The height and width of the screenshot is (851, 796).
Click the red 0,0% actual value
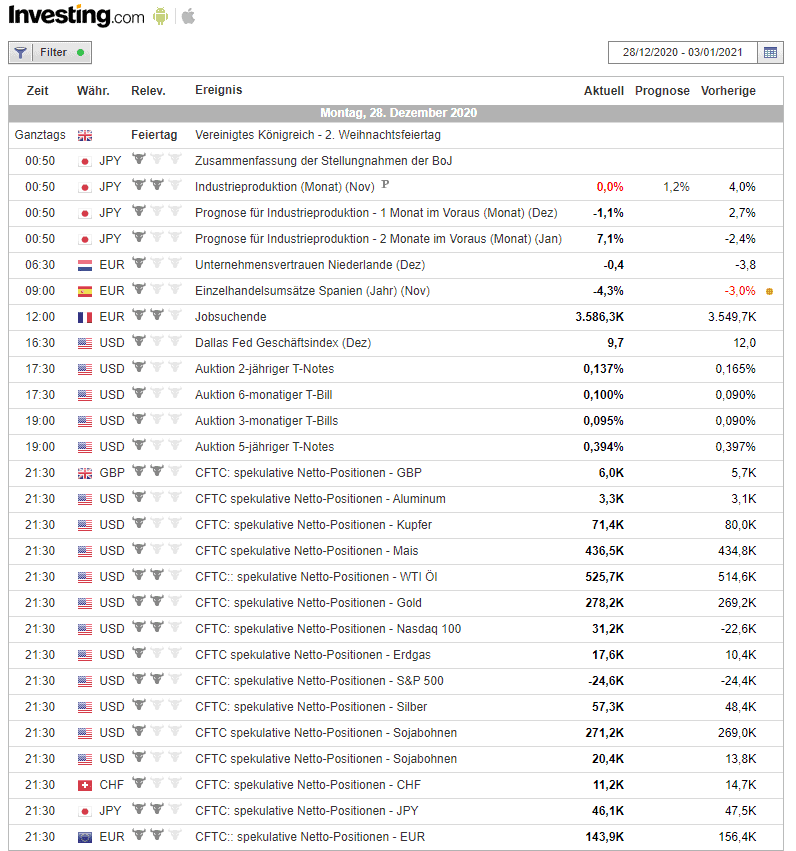pyautogui.click(x=610, y=187)
